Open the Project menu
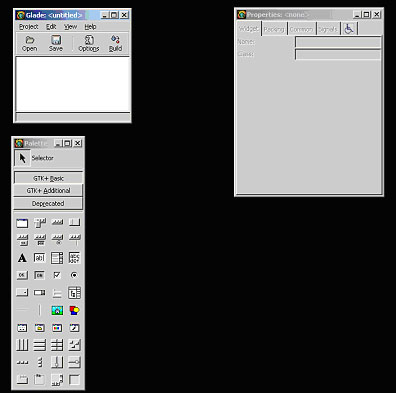Viewport: 396px width, 393px height. point(28,27)
